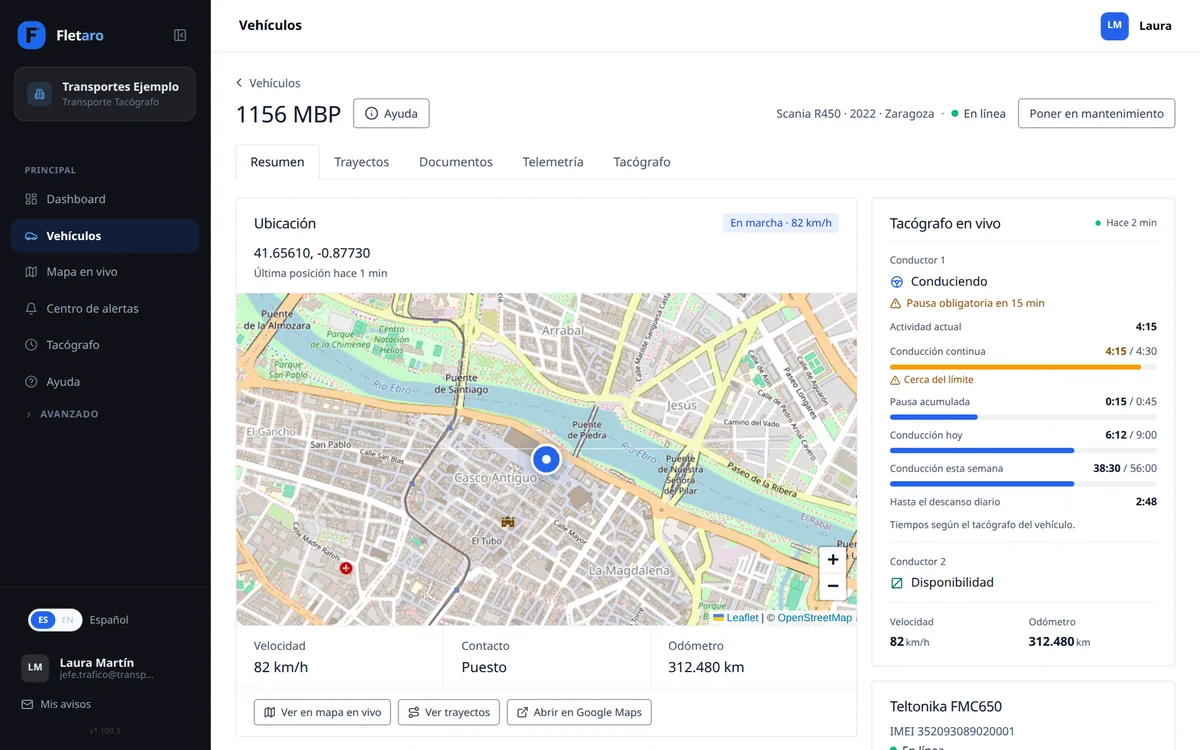The width and height of the screenshot is (1200, 750).
Task: Open the Transportes Ejemplo company selector
Action: pyautogui.click(x=105, y=94)
